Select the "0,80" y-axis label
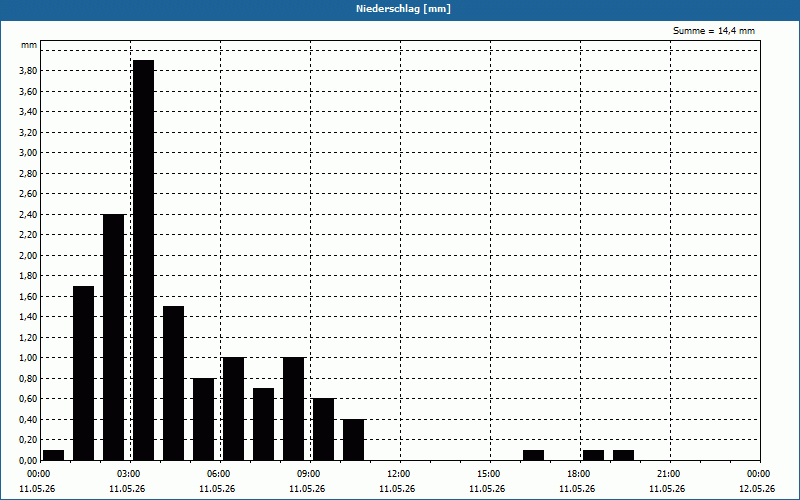The height and width of the screenshot is (500, 800). tap(28, 379)
